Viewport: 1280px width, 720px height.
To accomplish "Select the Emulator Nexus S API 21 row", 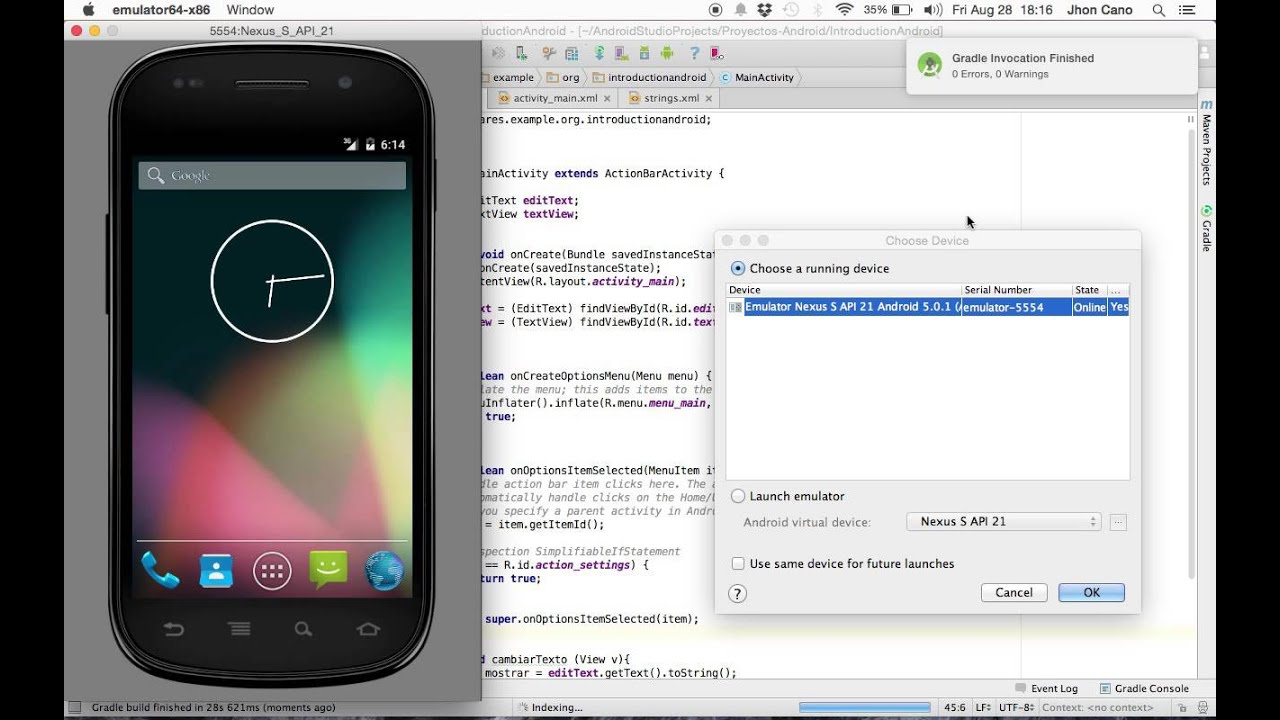I will point(928,307).
